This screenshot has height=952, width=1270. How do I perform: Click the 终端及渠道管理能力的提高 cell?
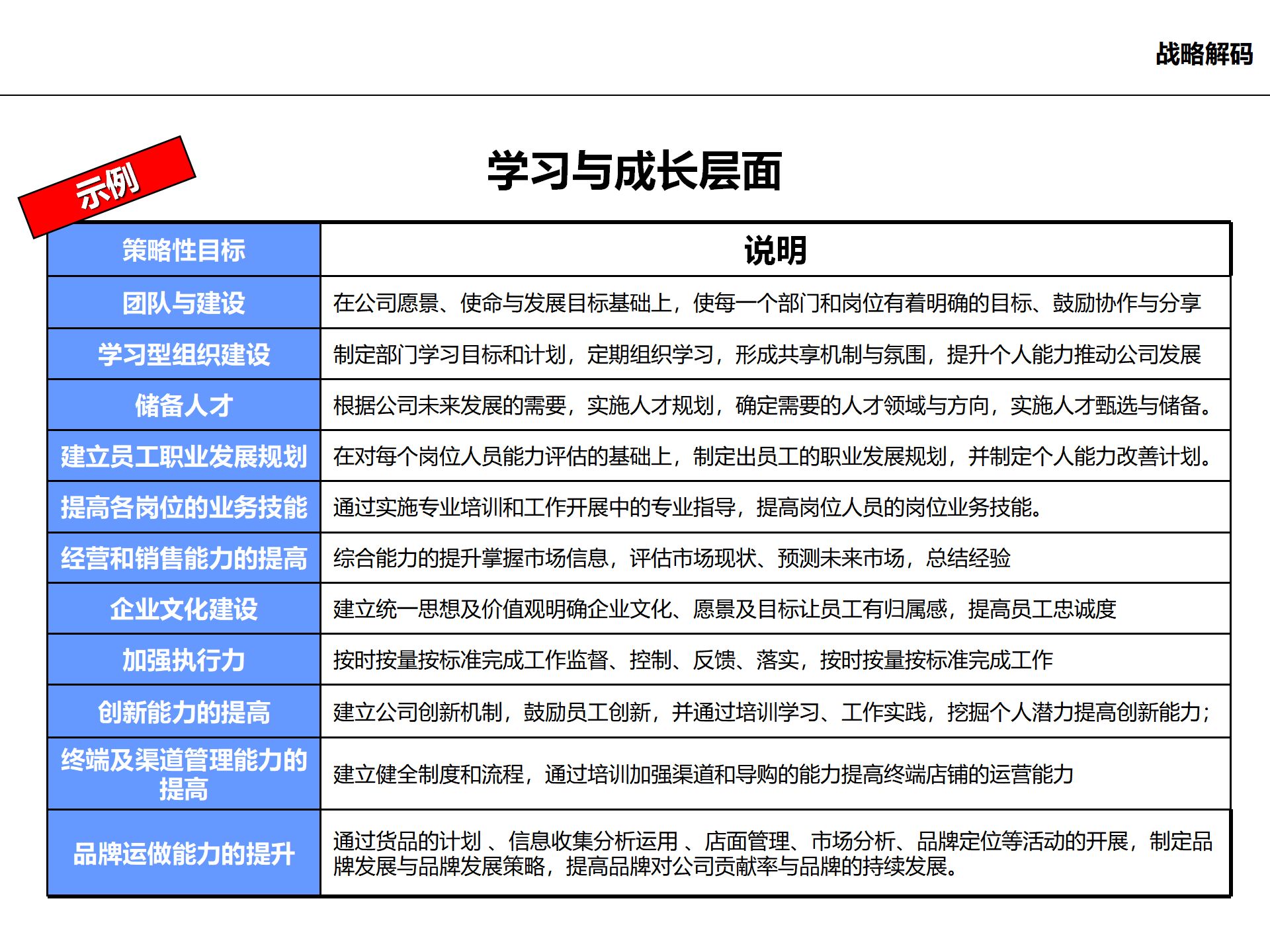(184, 774)
